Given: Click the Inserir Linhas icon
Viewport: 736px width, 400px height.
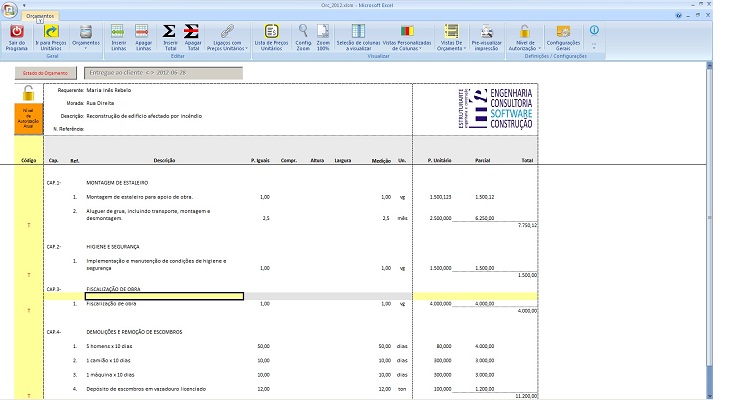Looking at the screenshot, I should click(118, 32).
